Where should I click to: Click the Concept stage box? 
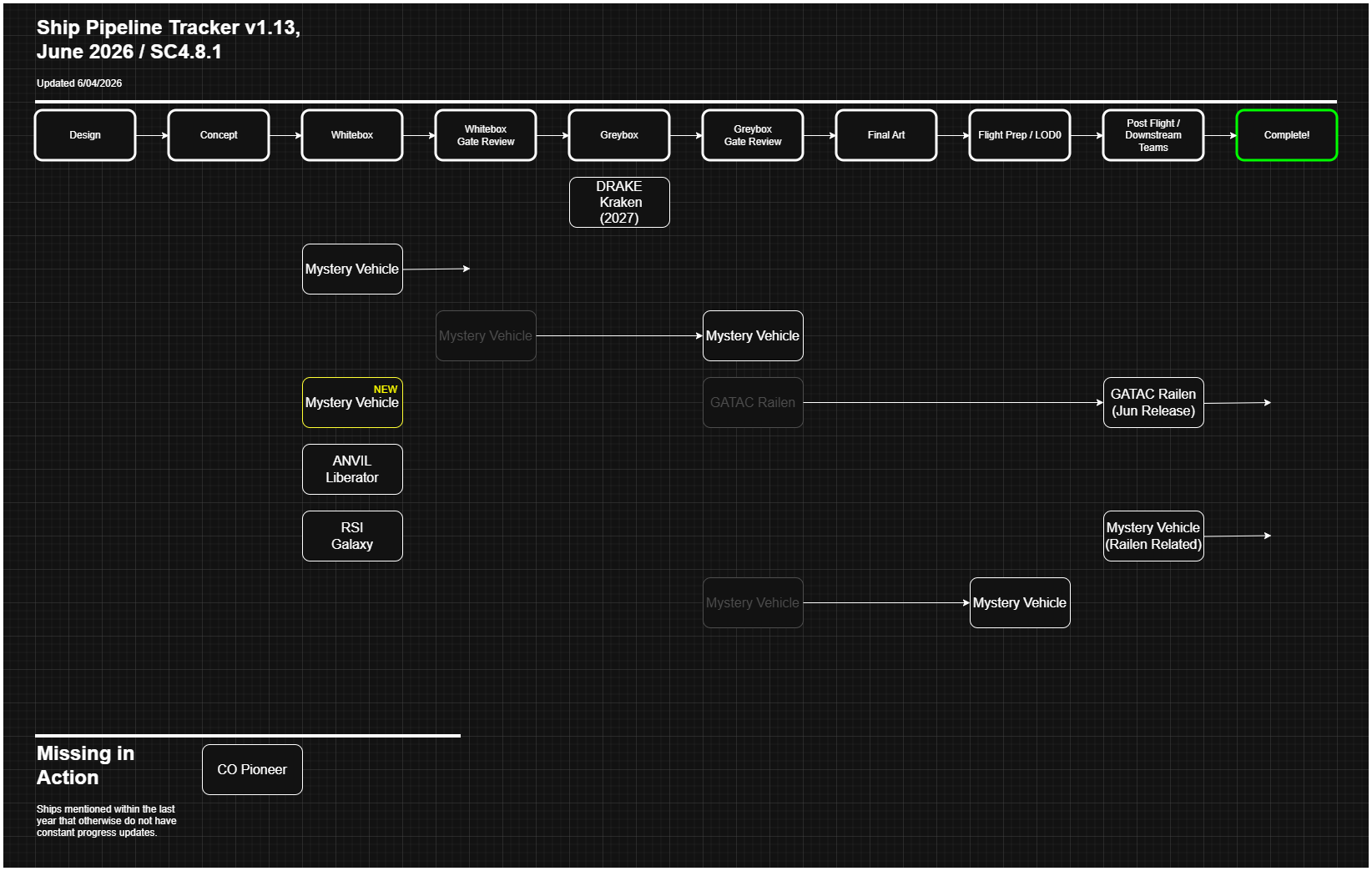[219, 135]
